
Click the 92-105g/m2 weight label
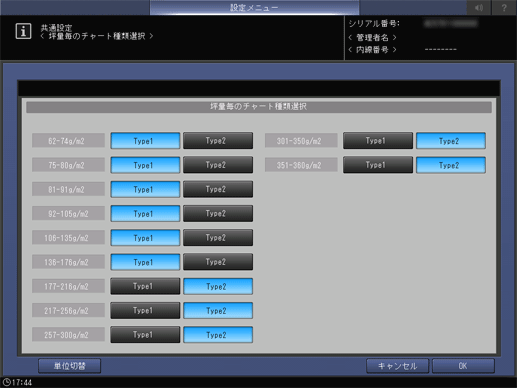[68, 213]
